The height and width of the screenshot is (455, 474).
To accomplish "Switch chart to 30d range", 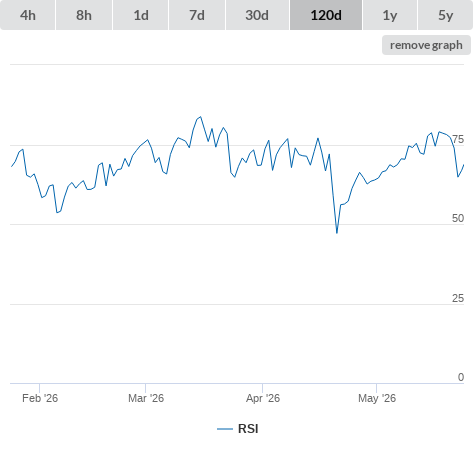I will click(x=257, y=15).
